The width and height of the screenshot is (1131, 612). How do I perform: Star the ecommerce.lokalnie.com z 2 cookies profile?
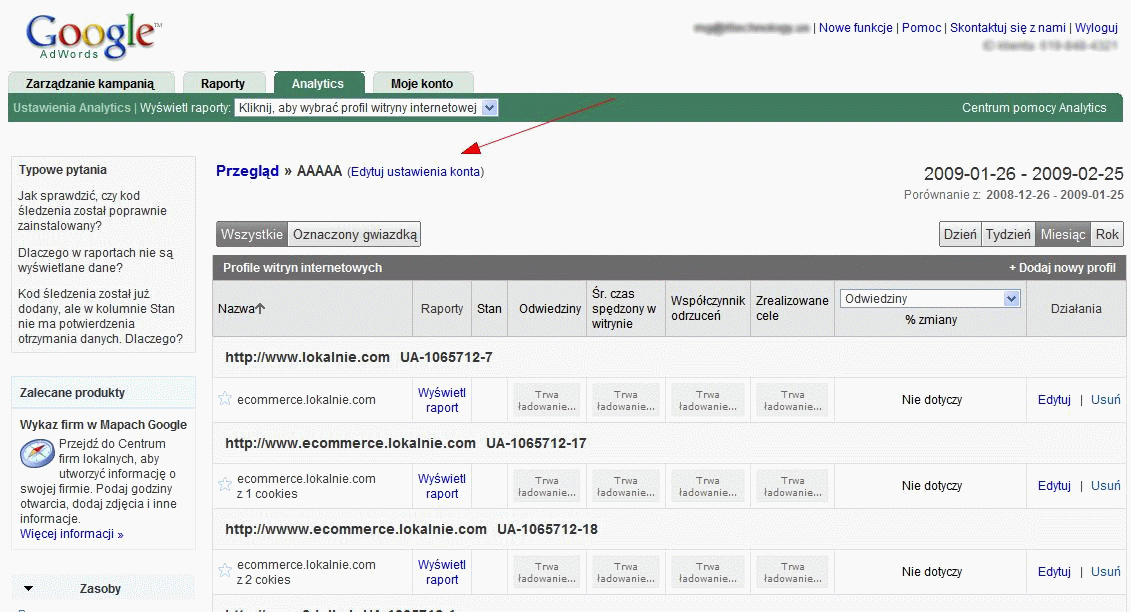225,571
